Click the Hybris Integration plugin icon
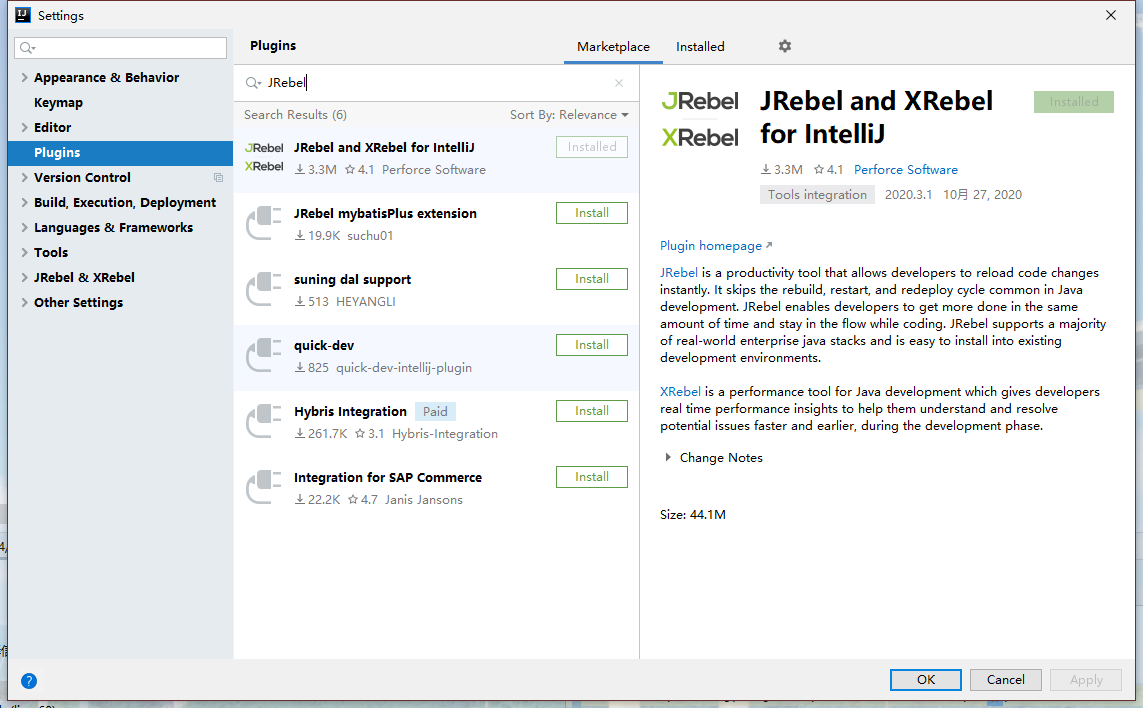Screen dimensions: 1143x708 264,421
